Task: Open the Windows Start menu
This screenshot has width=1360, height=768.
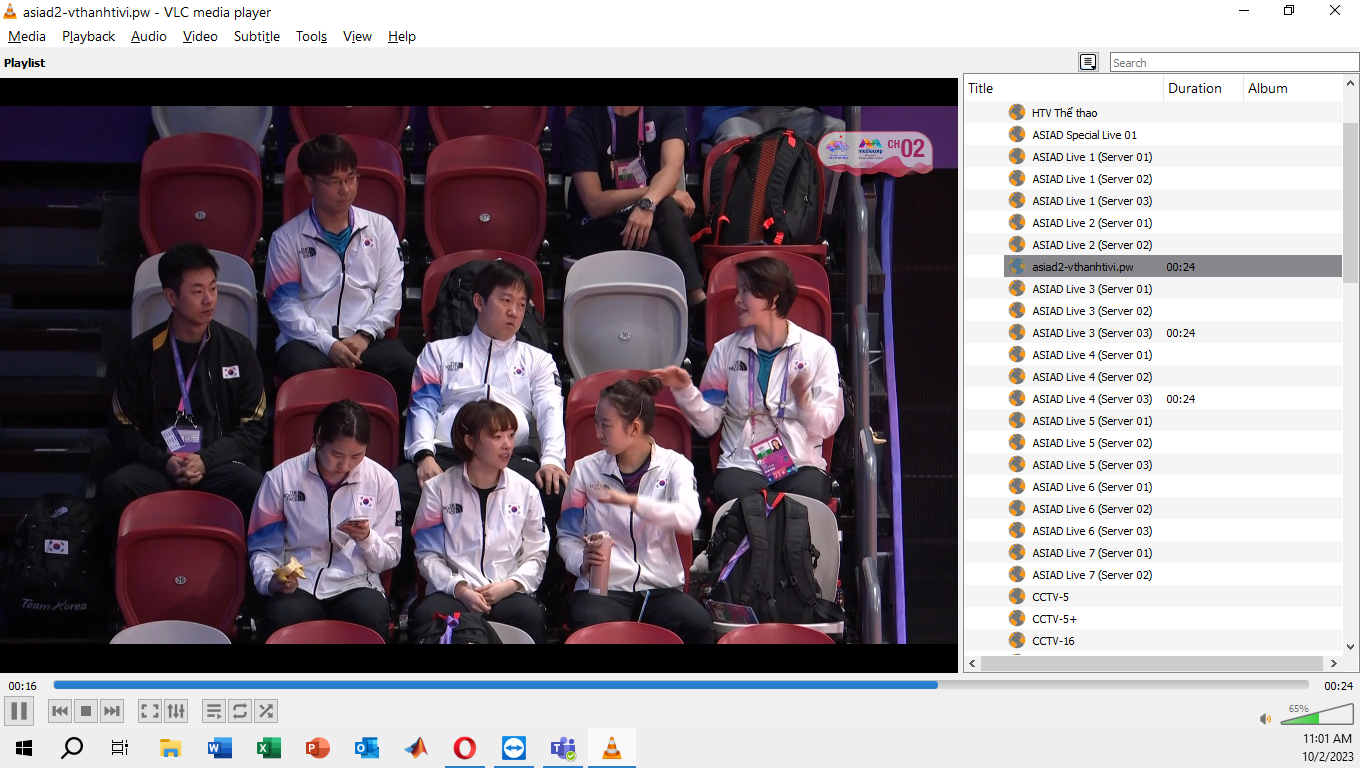Action: [24, 748]
